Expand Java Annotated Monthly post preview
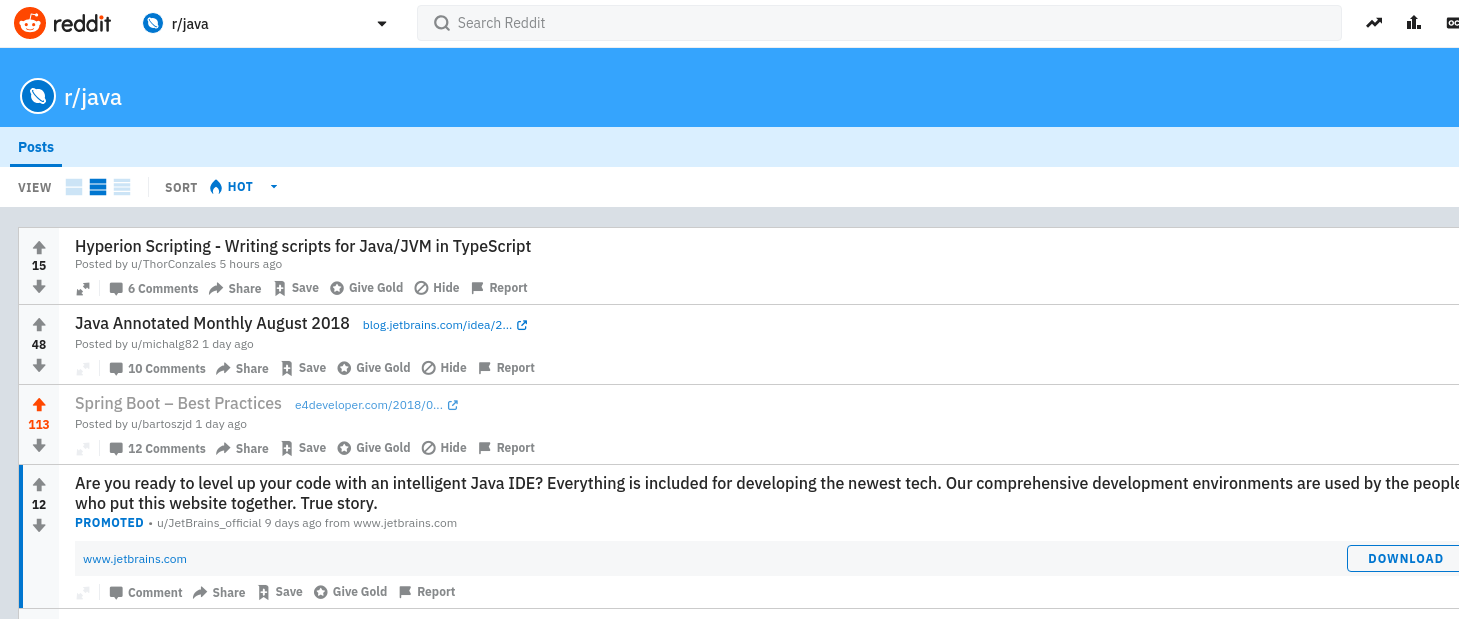This screenshot has height=619, width=1459. tap(83, 368)
